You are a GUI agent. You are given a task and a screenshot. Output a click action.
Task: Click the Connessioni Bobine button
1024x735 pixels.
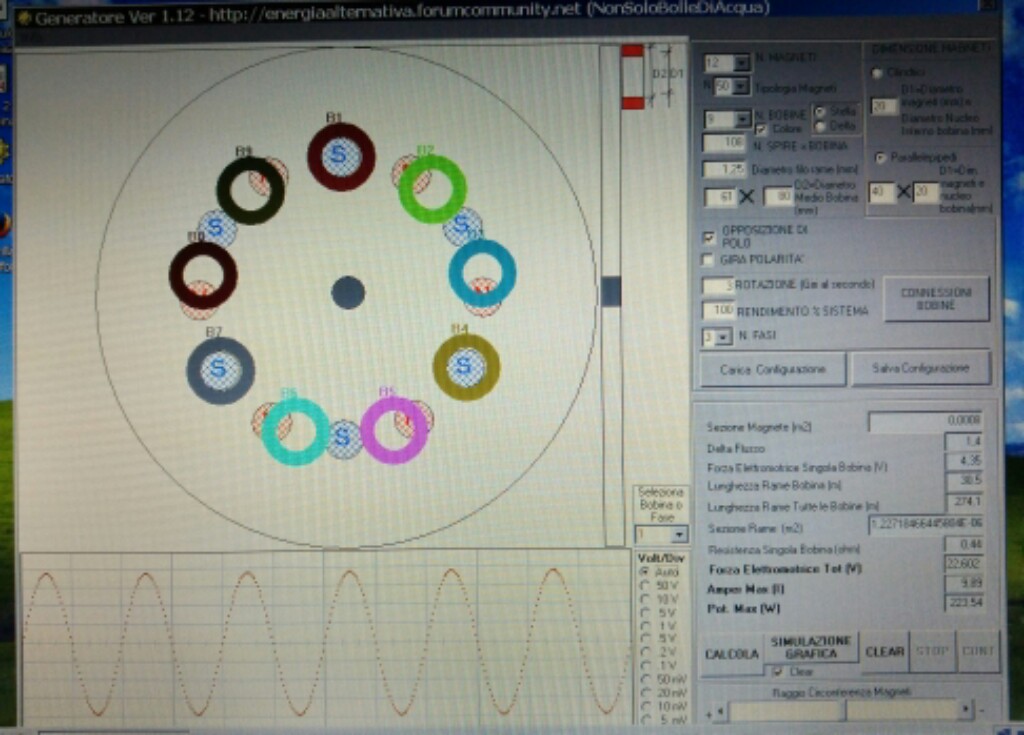point(936,298)
